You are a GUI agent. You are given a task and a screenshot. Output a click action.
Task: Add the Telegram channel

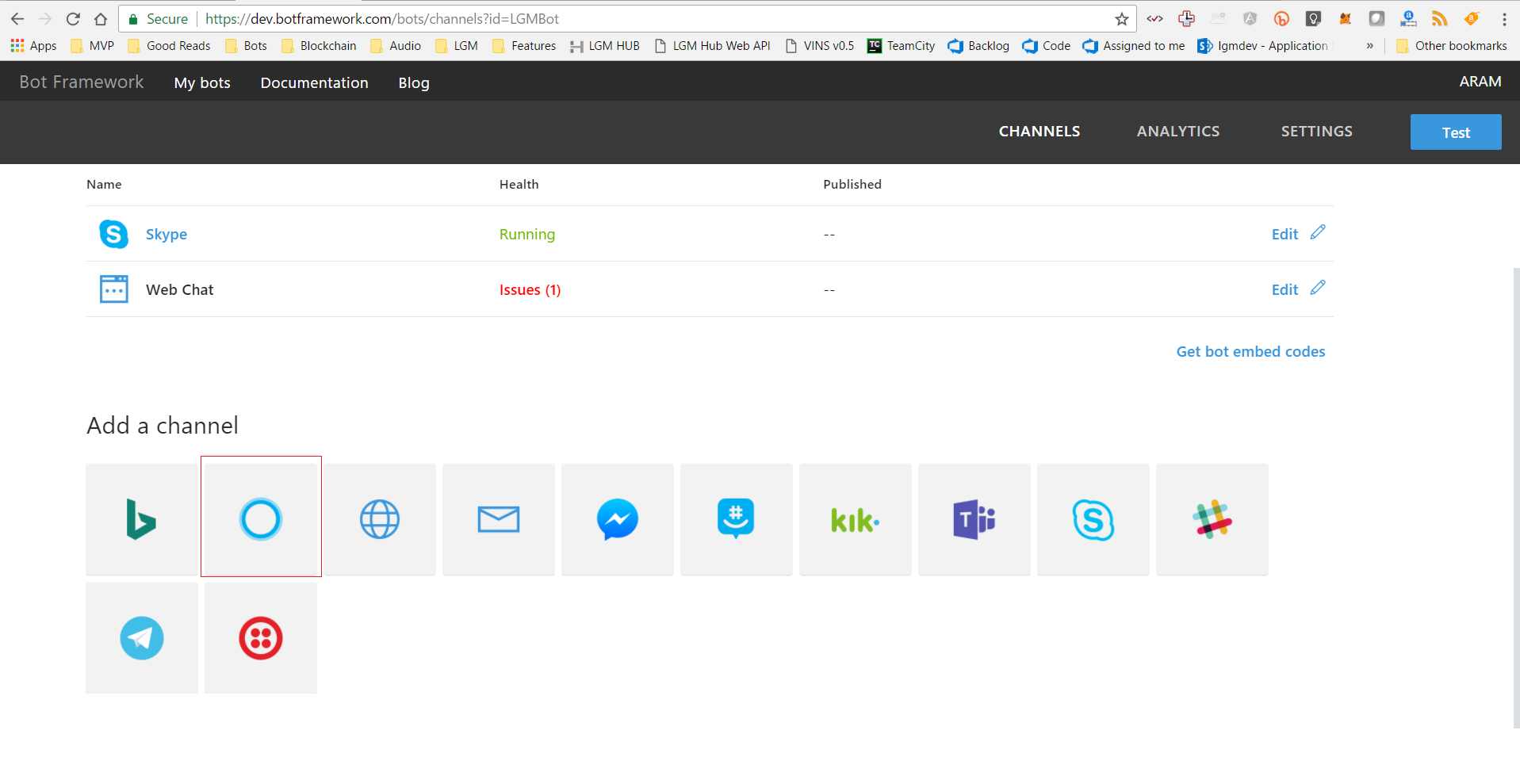click(142, 638)
